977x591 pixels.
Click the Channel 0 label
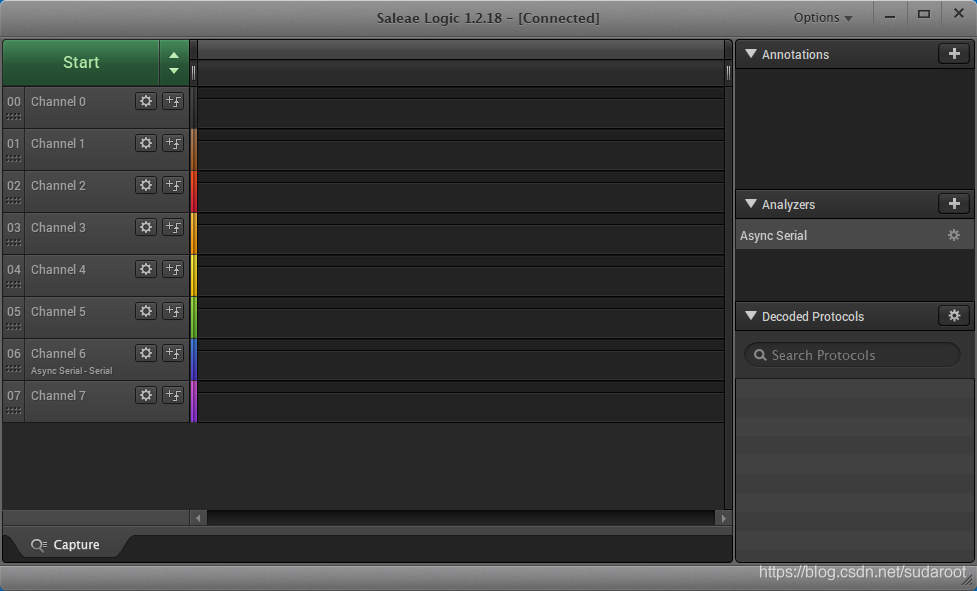(59, 102)
